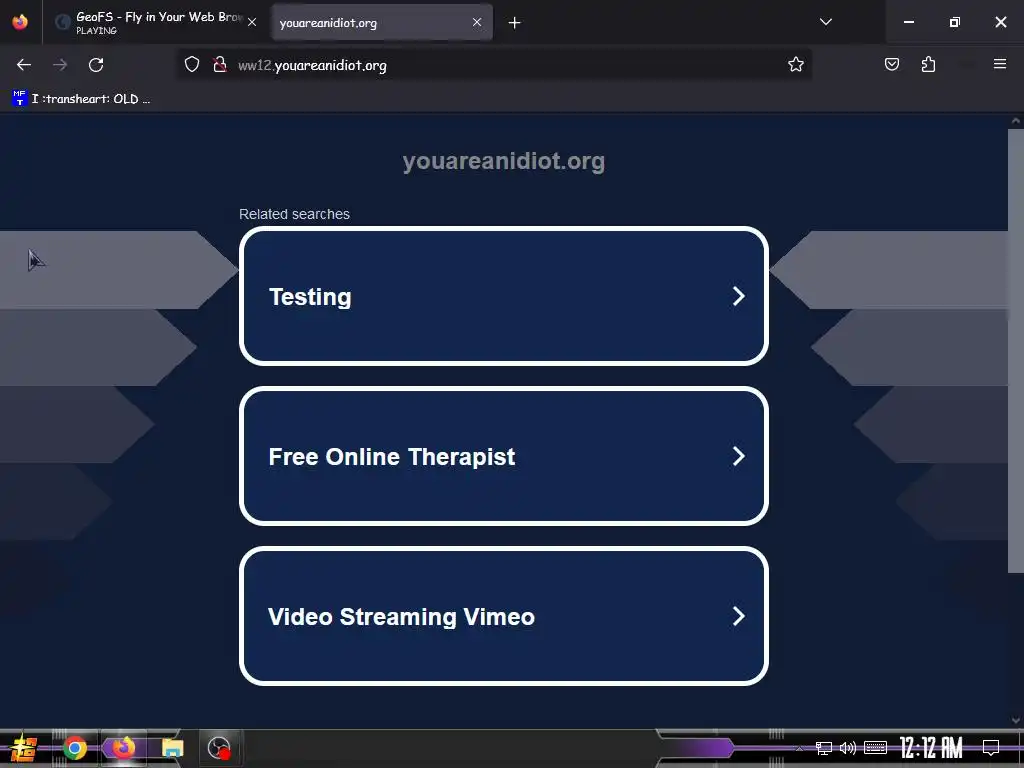The image size is (1024, 768).
Task: Close the GeoFS tab
Action: (252, 22)
